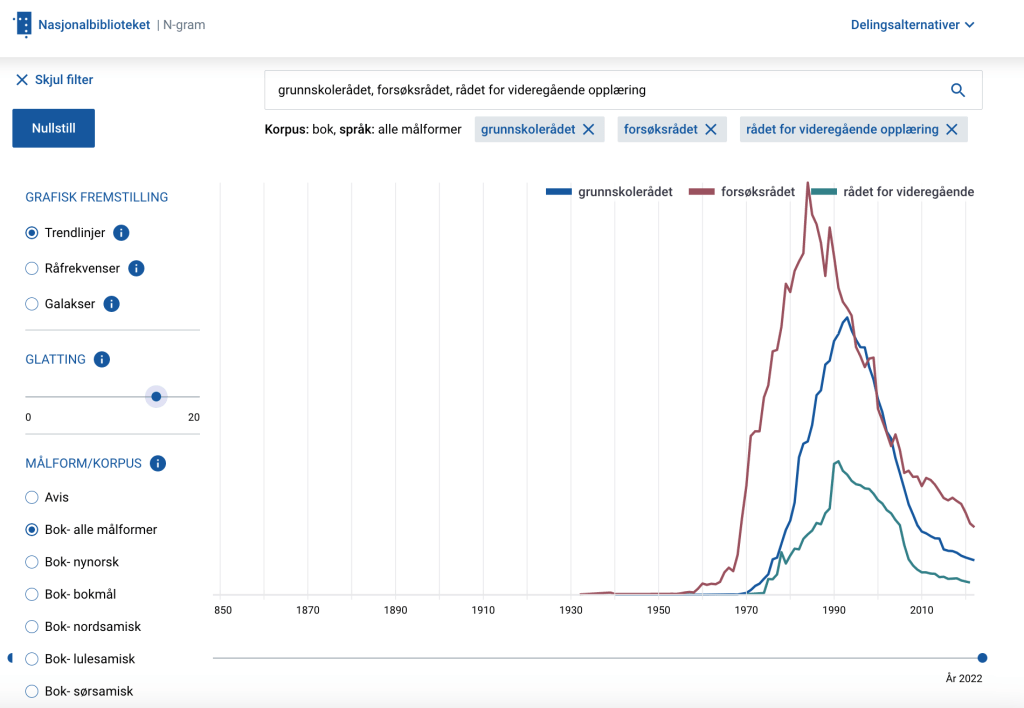Show info for Råfrekvenser option
Viewport: 1024px width, 708px height.
pyautogui.click(x=137, y=268)
